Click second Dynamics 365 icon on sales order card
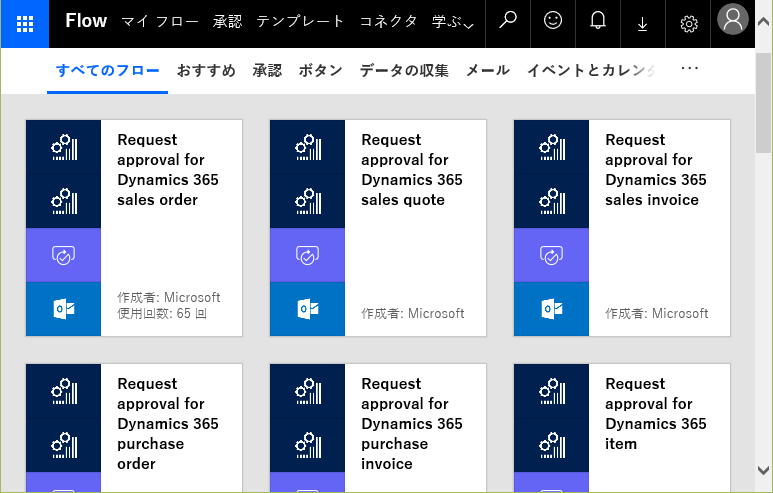773x493 pixels. point(64,201)
